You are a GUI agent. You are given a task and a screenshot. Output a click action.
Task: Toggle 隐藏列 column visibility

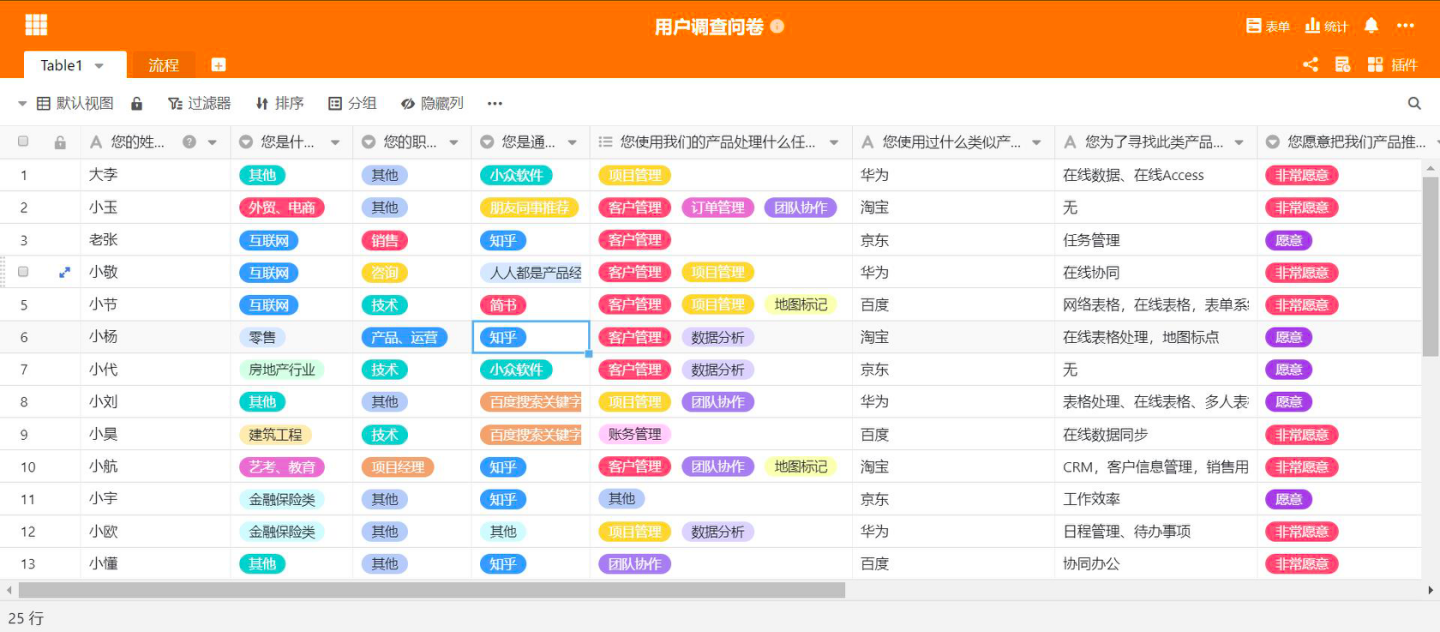(432, 103)
